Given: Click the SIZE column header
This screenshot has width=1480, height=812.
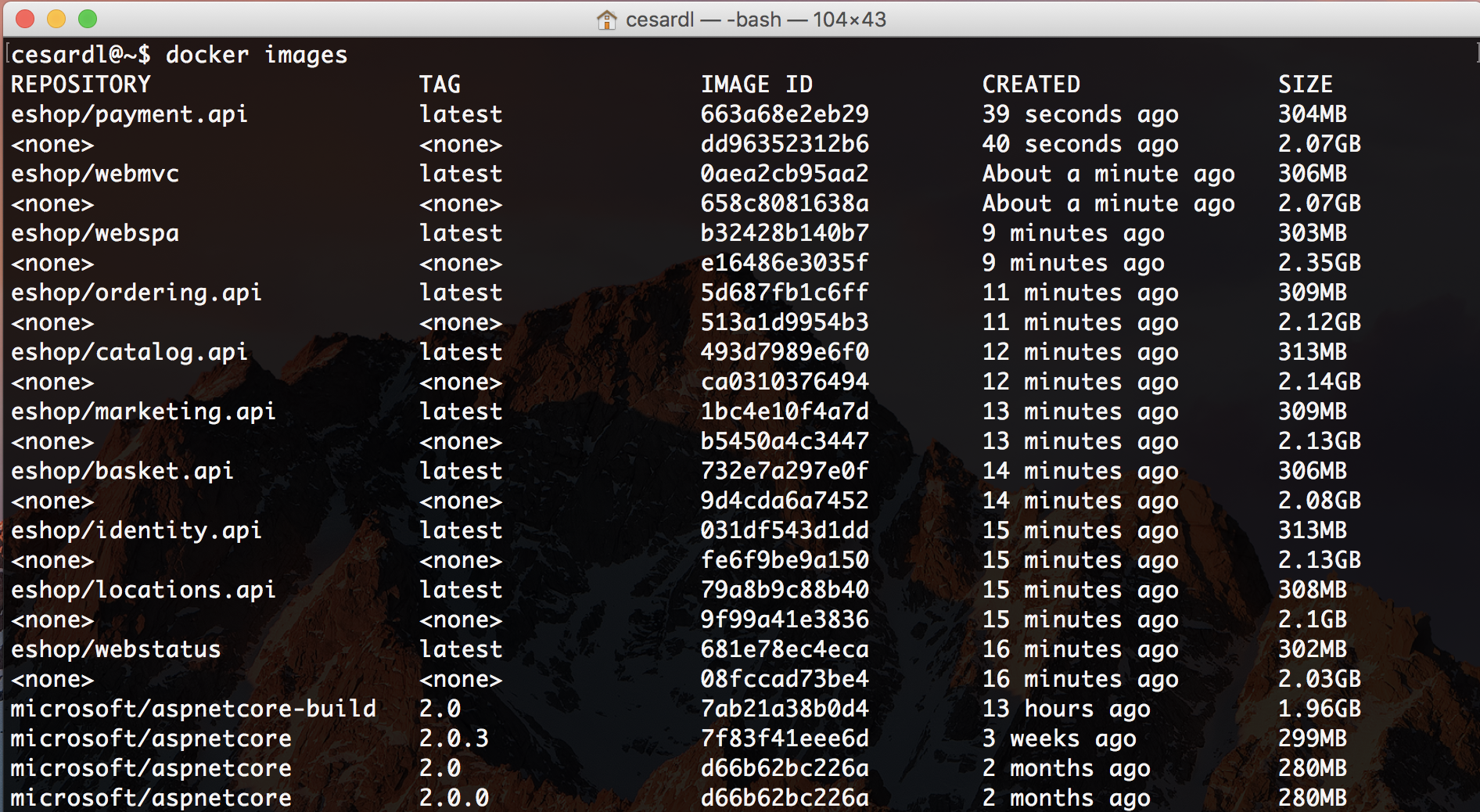Looking at the screenshot, I should [x=1306, y=84].
